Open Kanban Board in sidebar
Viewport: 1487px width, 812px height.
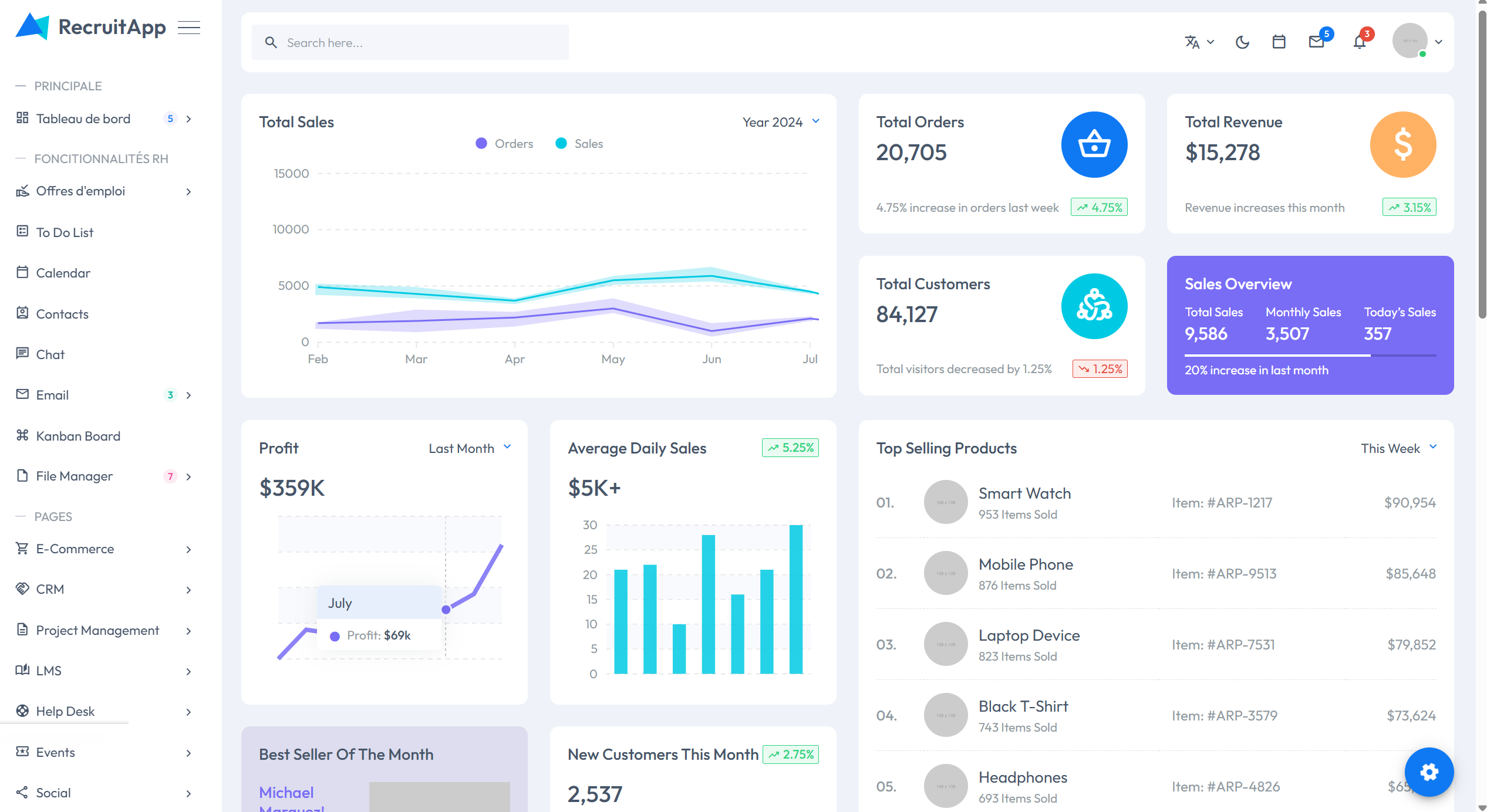tap(78, 436)
